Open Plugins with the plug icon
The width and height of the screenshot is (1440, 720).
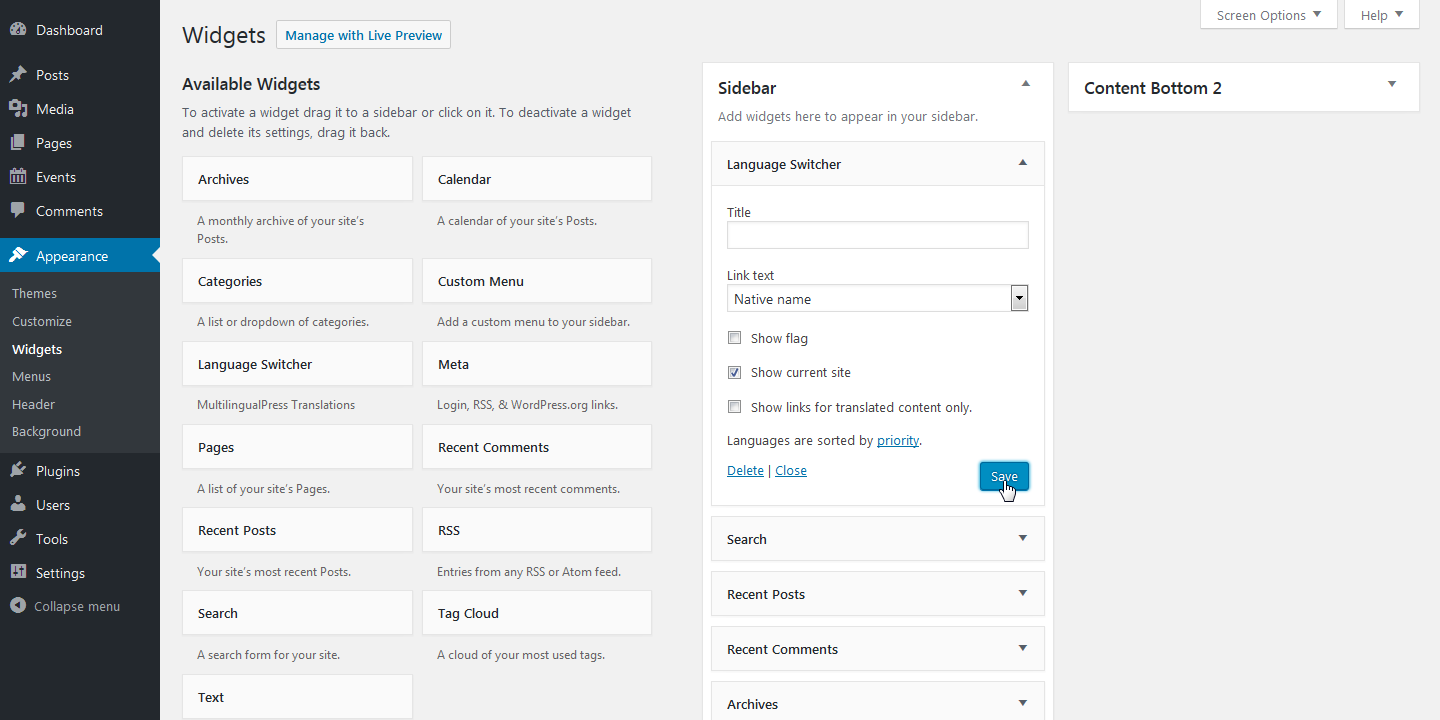coord(20,470)
